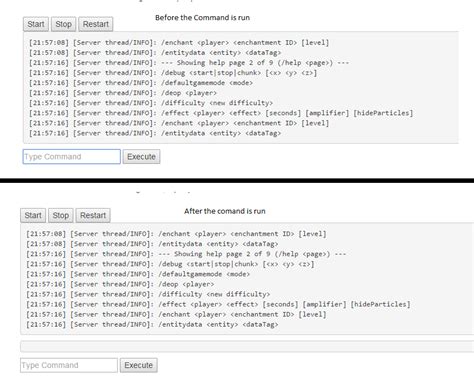Select 21:57:08 '/entitydata' line in After log
The image size is (474, 387).
tap(152, 244)
